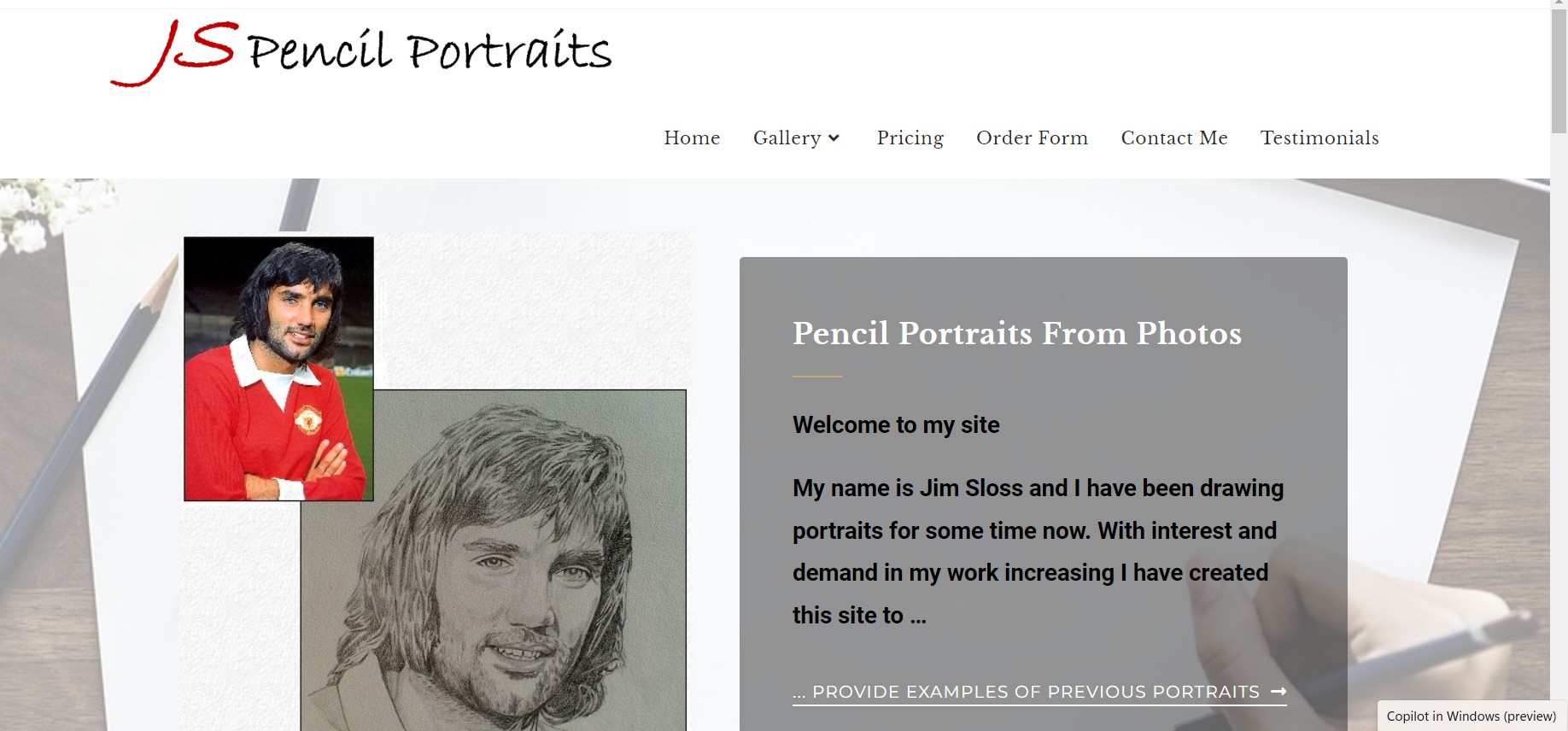Click the color photo of the footballer

(x=278, y=368)
